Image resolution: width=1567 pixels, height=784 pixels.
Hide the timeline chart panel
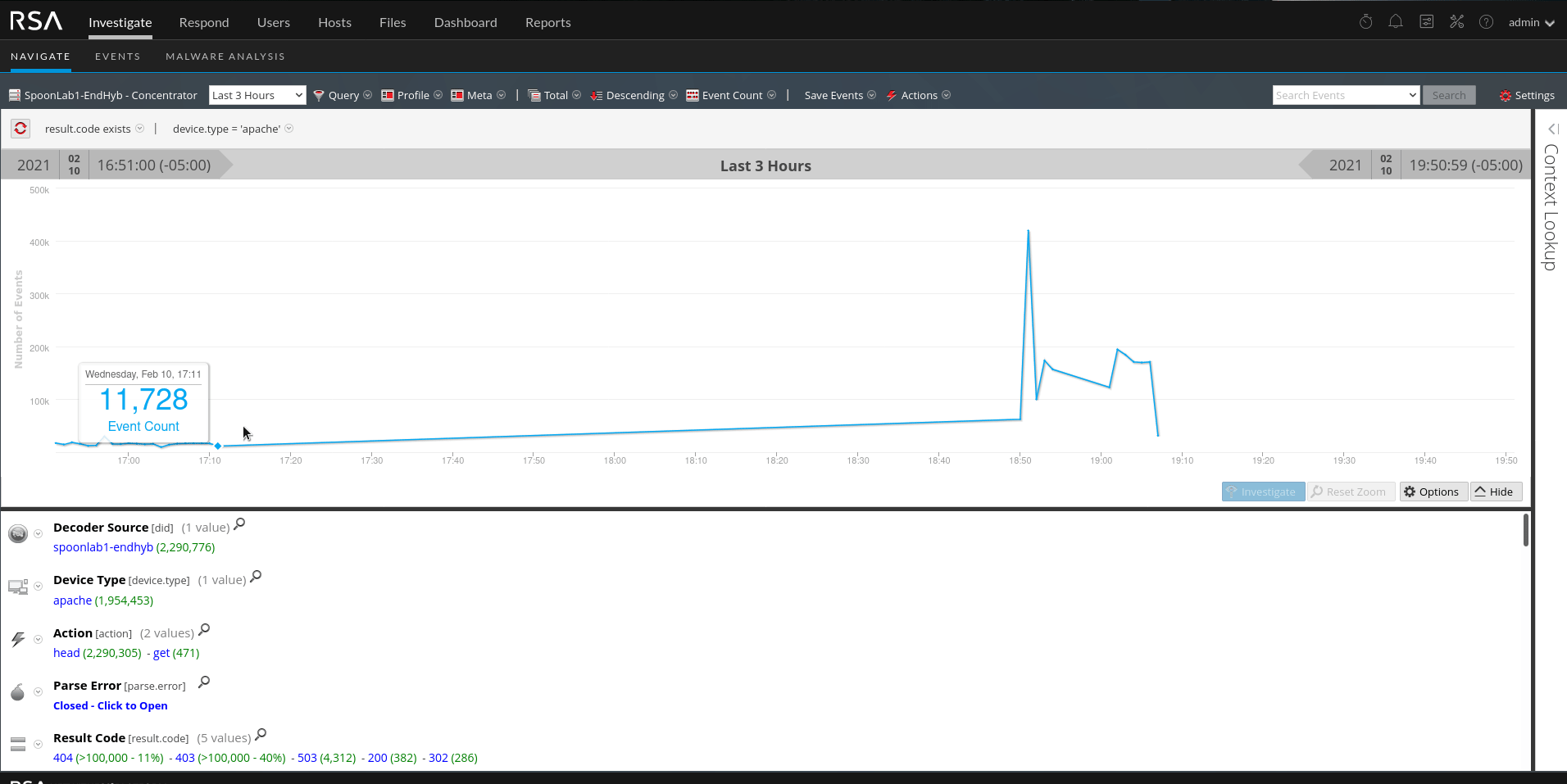coord(1496,492)
